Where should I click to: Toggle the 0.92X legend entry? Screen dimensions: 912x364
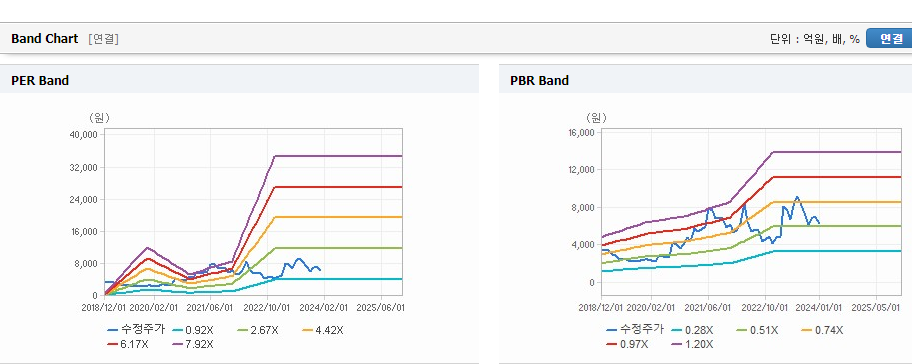(x=193, y=330)
